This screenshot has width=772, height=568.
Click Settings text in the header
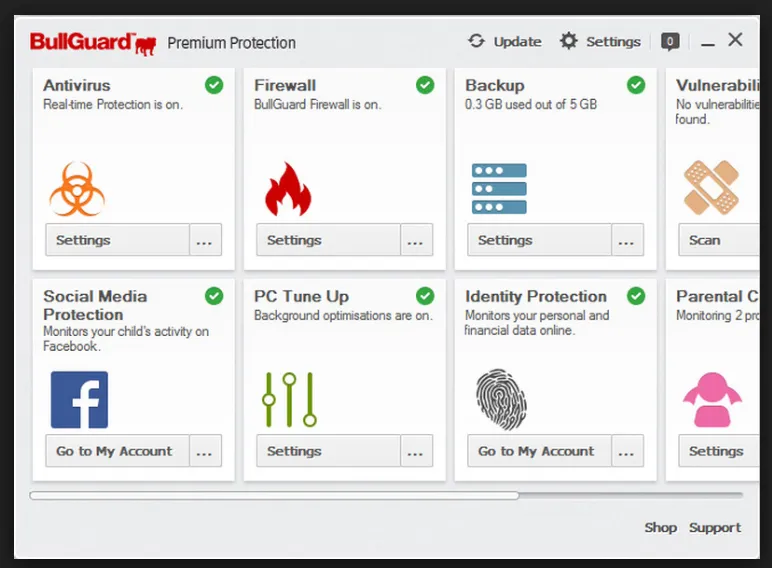613,42
